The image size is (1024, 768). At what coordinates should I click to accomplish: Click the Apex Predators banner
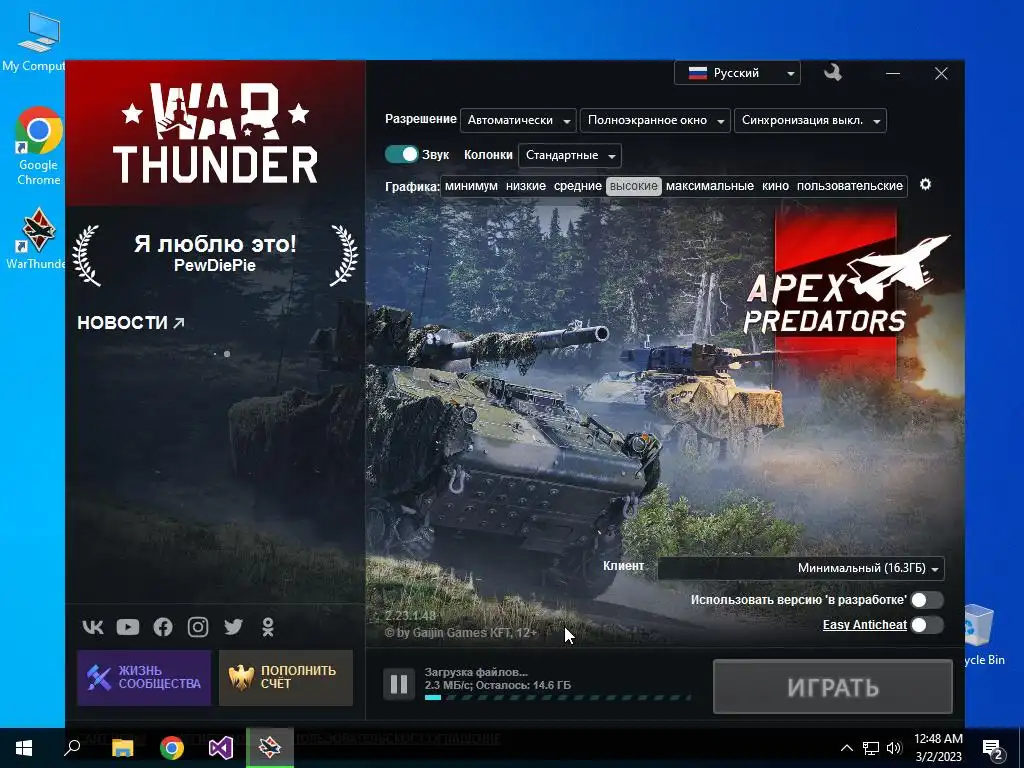click(847, 293)
